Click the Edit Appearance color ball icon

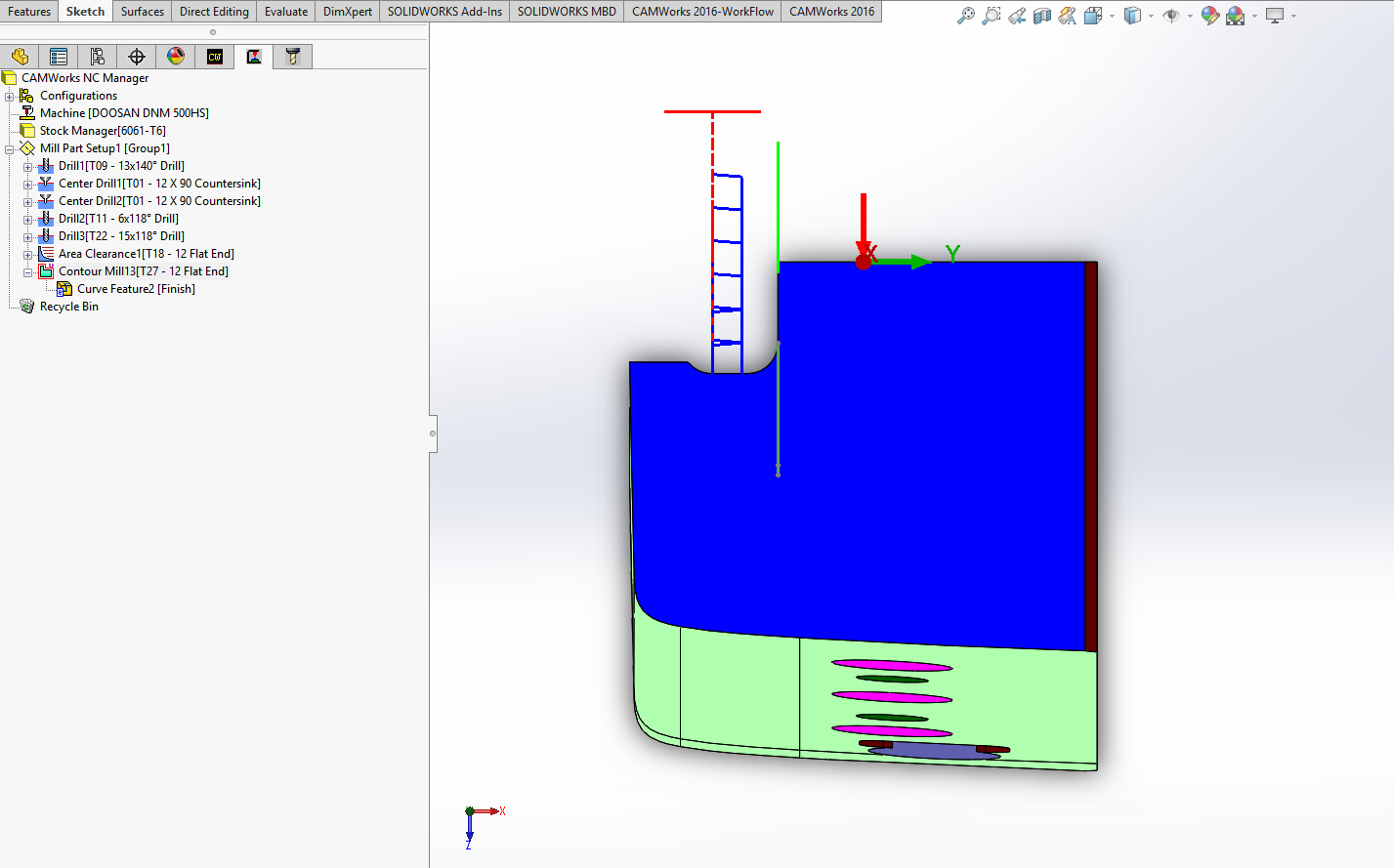tap(1210, 16)
